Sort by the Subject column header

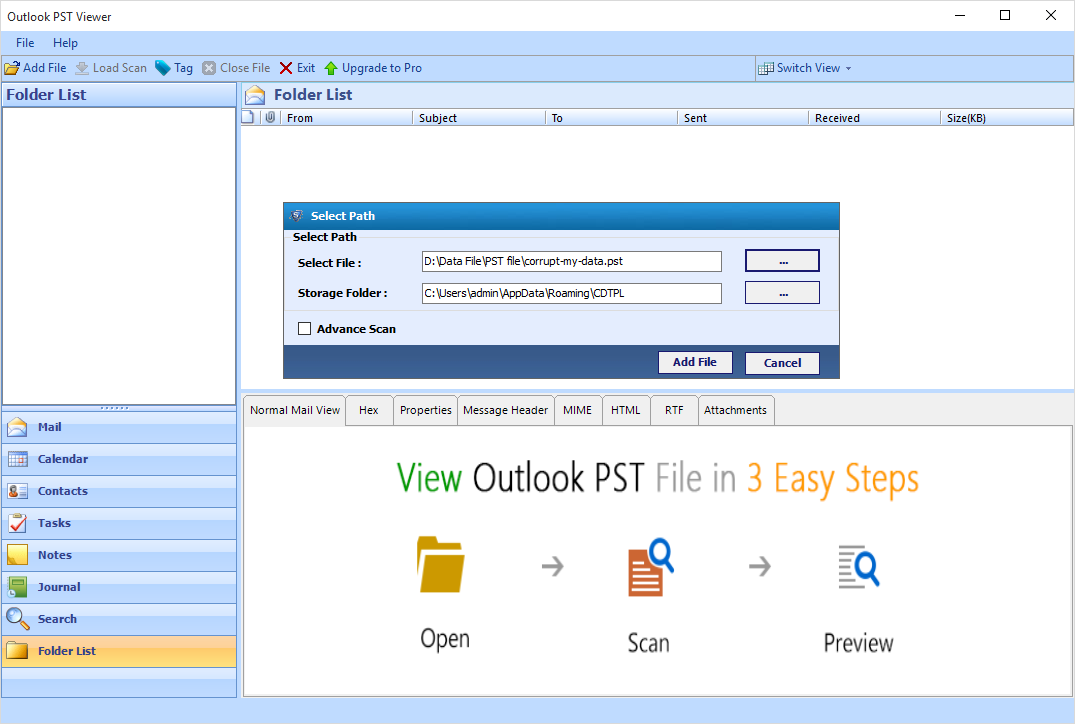coord(479,118)
